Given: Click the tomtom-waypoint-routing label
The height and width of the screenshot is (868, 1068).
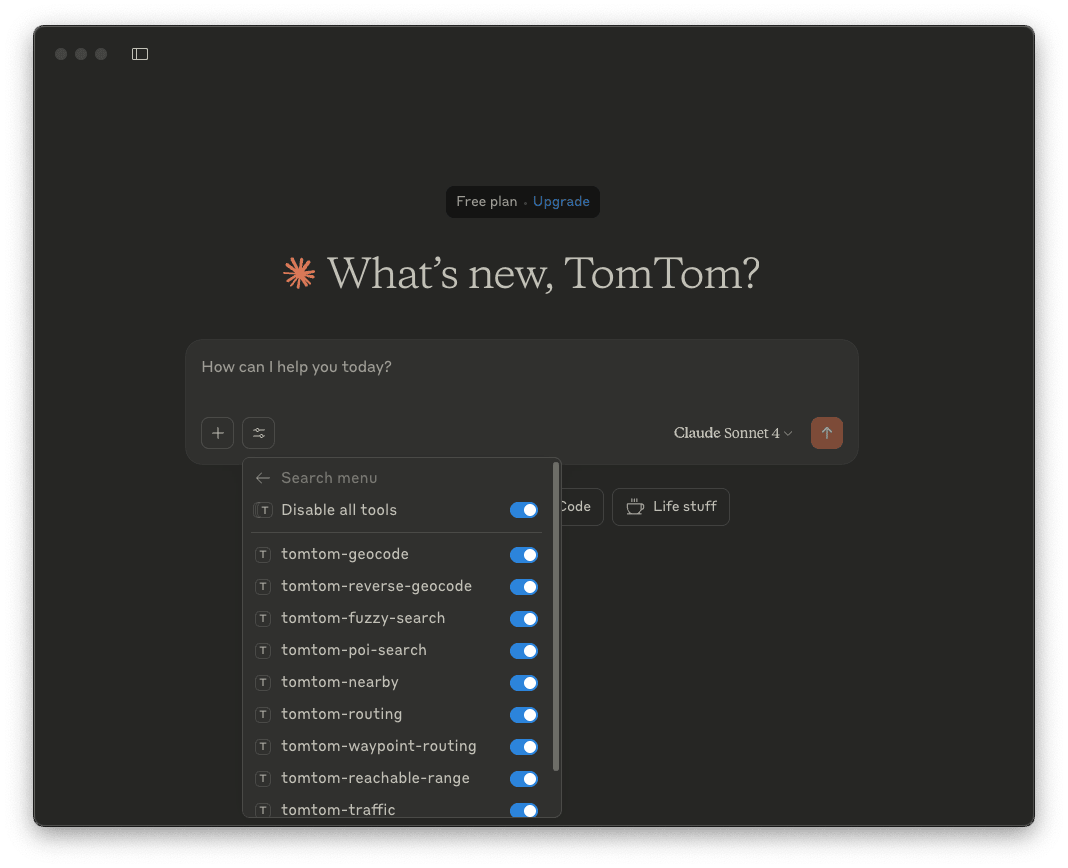Looking at the screenshot, I should point(379,746).
